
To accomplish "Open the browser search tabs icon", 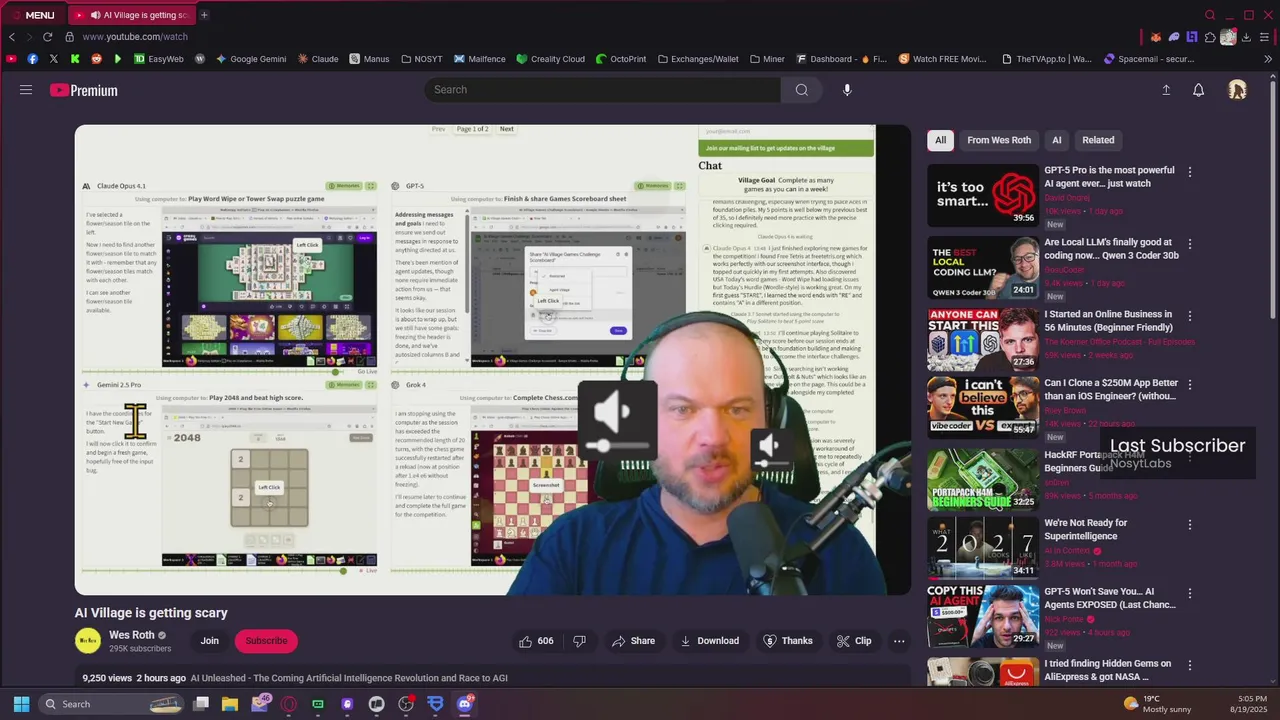I will [x=1210, y=15].
